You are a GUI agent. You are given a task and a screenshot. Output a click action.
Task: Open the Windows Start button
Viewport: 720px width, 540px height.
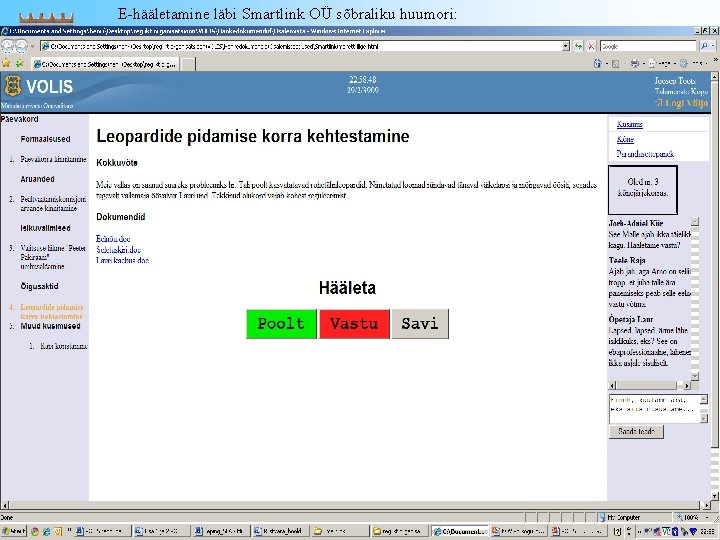point(13,531)
